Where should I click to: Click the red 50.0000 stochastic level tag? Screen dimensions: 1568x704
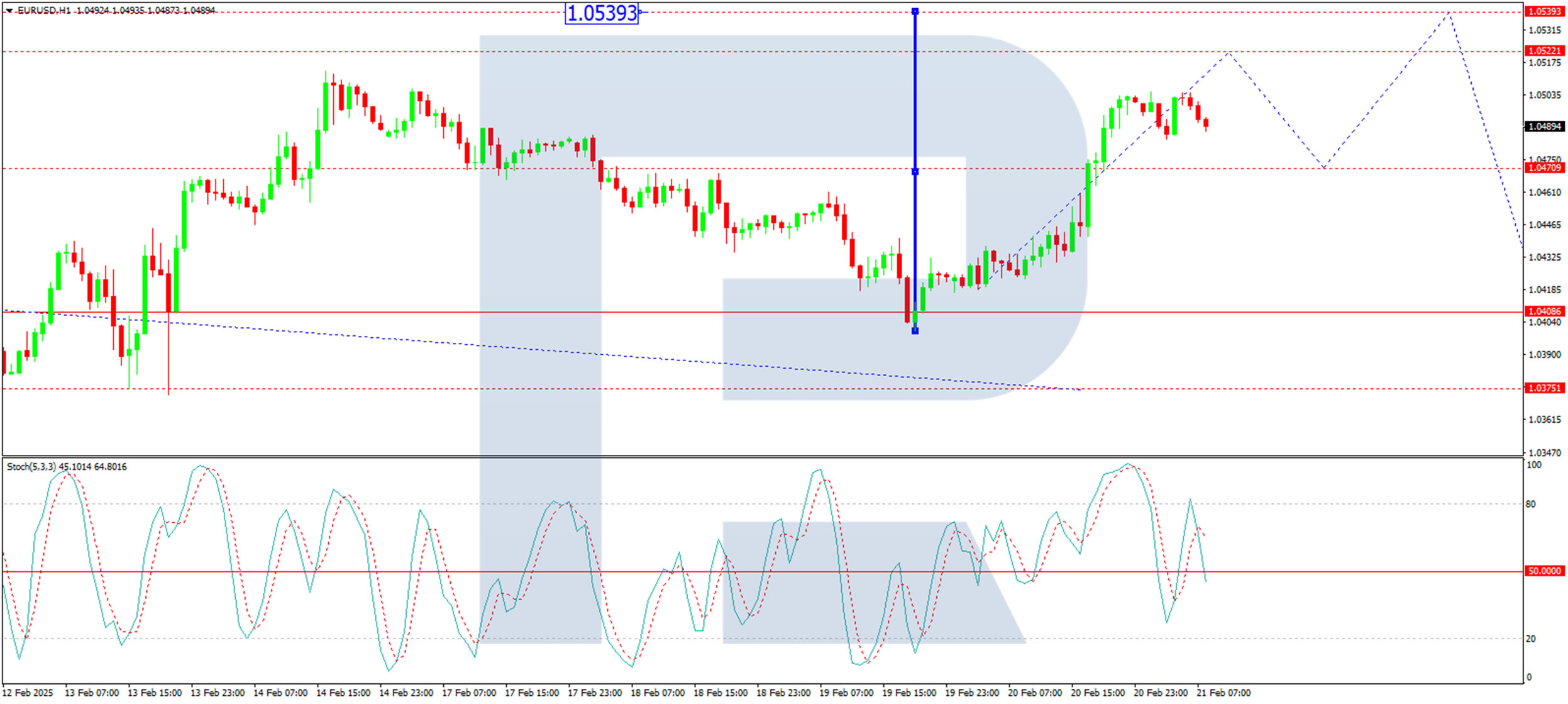tap(1544, 571)
